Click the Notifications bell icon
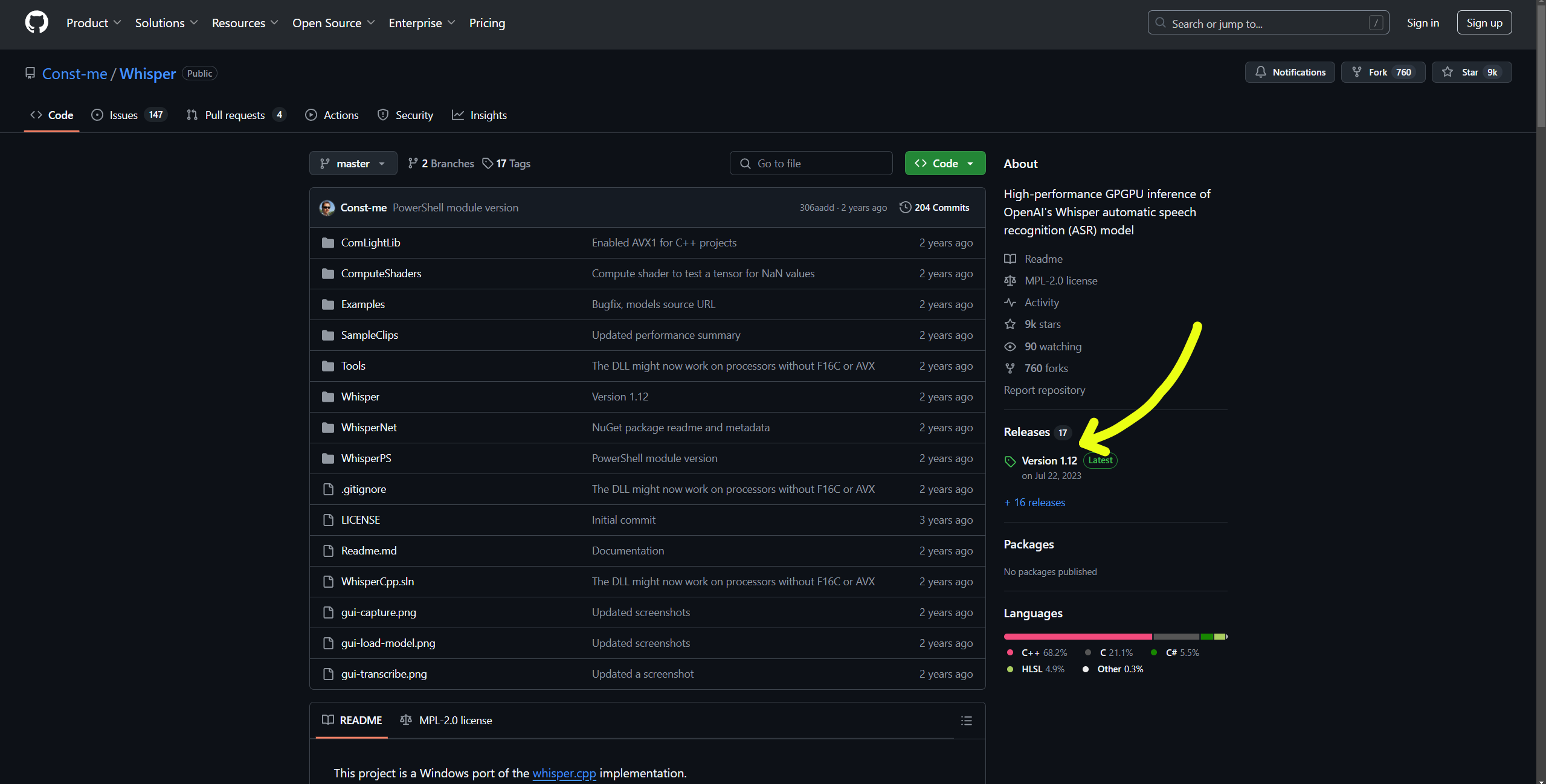 tap(1260, 72)
